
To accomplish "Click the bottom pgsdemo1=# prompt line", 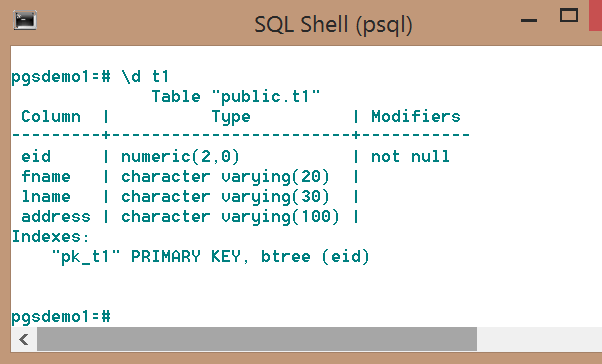I will pyautogui.click(x=61, y=317).
